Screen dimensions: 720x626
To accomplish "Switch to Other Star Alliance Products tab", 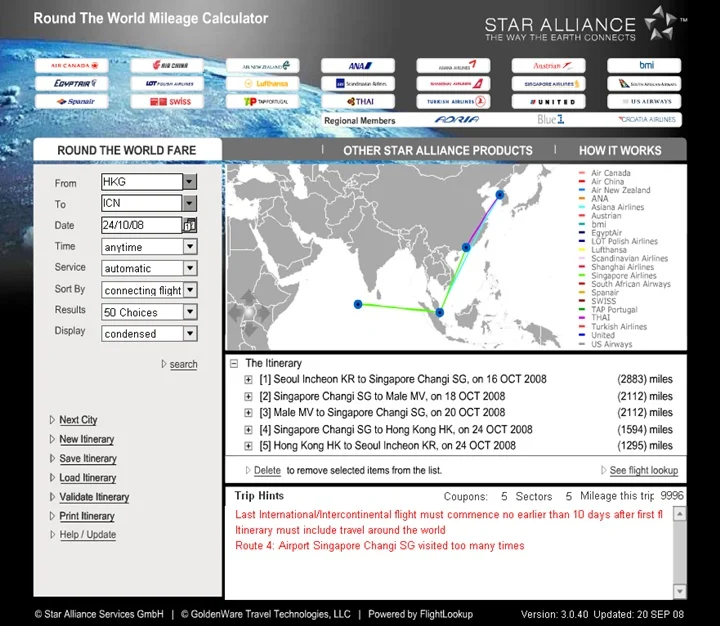I will 438,151.
